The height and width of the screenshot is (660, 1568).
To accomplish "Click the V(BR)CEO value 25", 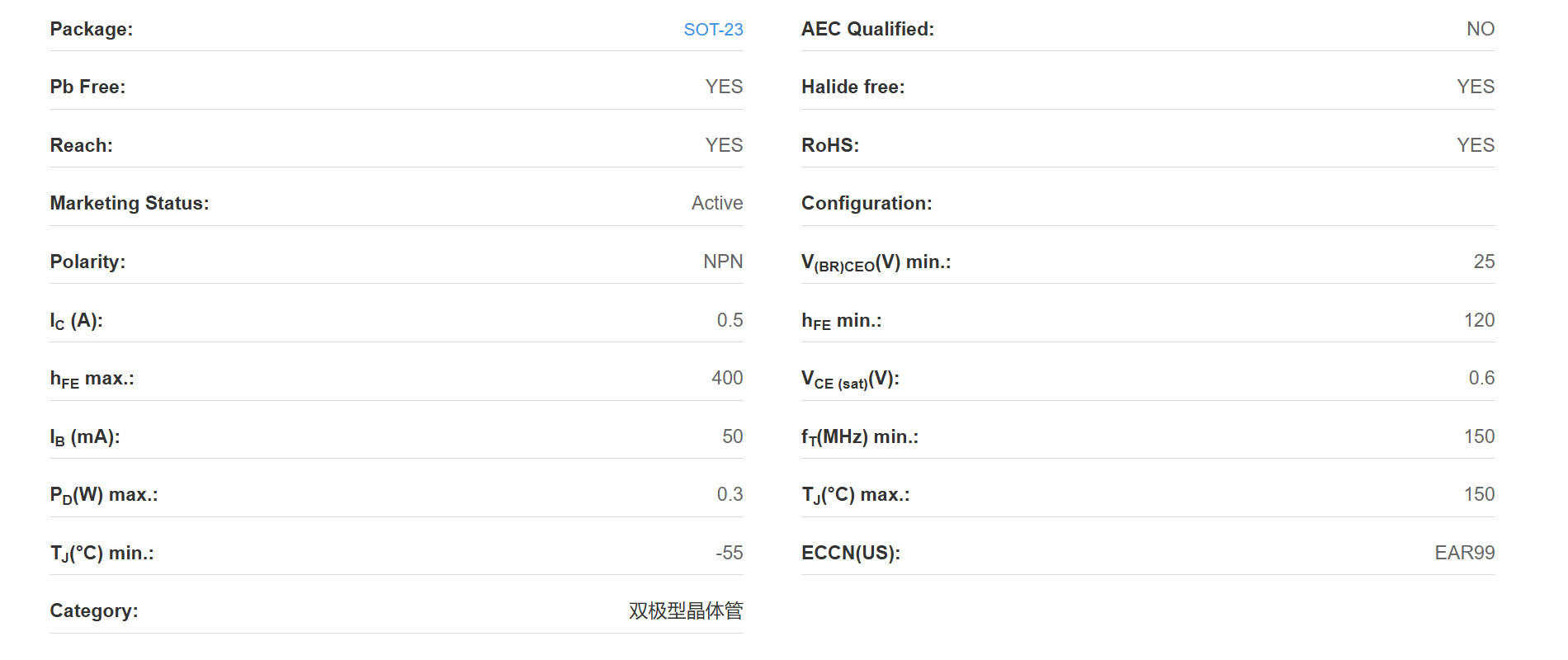I will point(1484,262).
